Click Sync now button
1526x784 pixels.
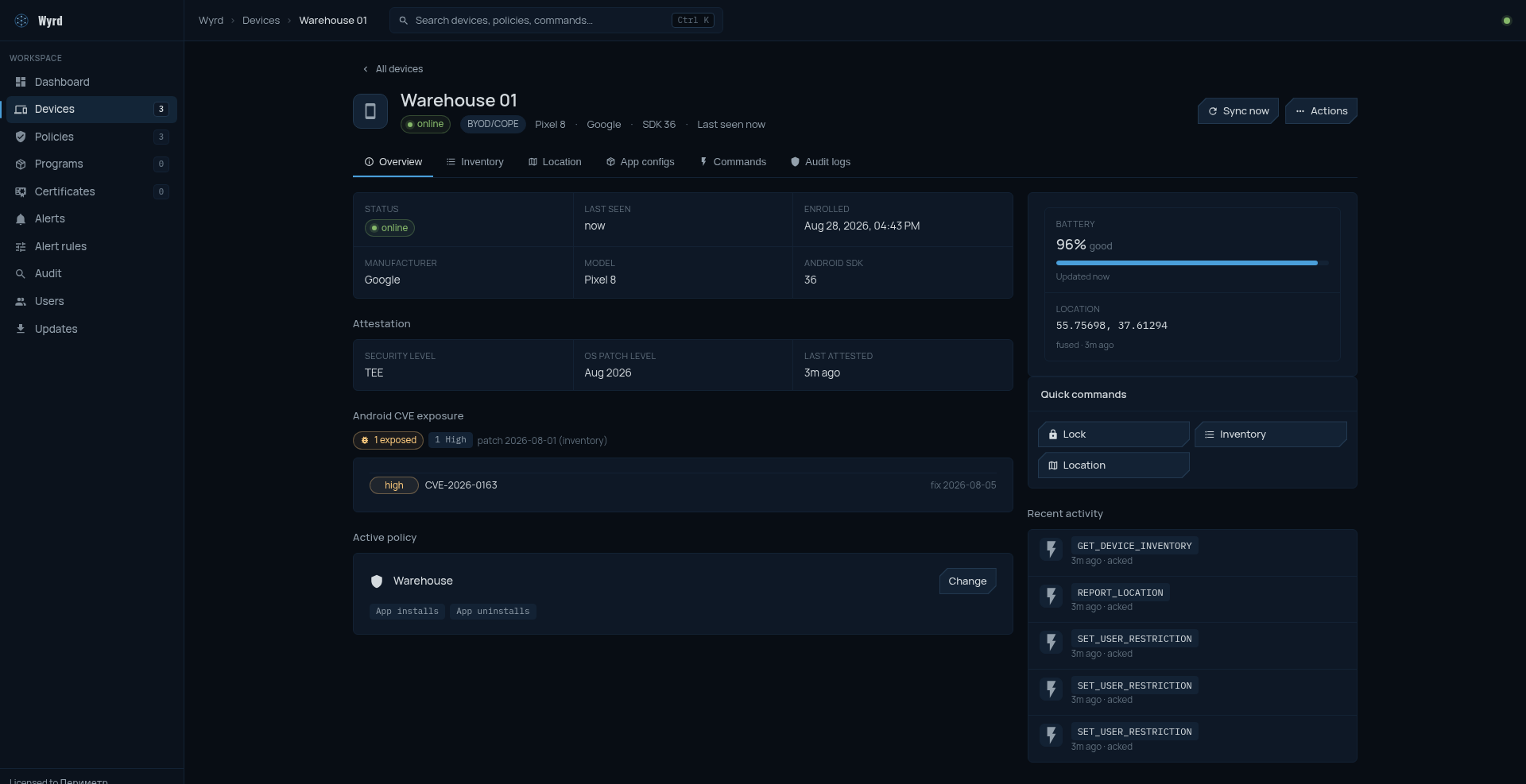[1238, 111]
